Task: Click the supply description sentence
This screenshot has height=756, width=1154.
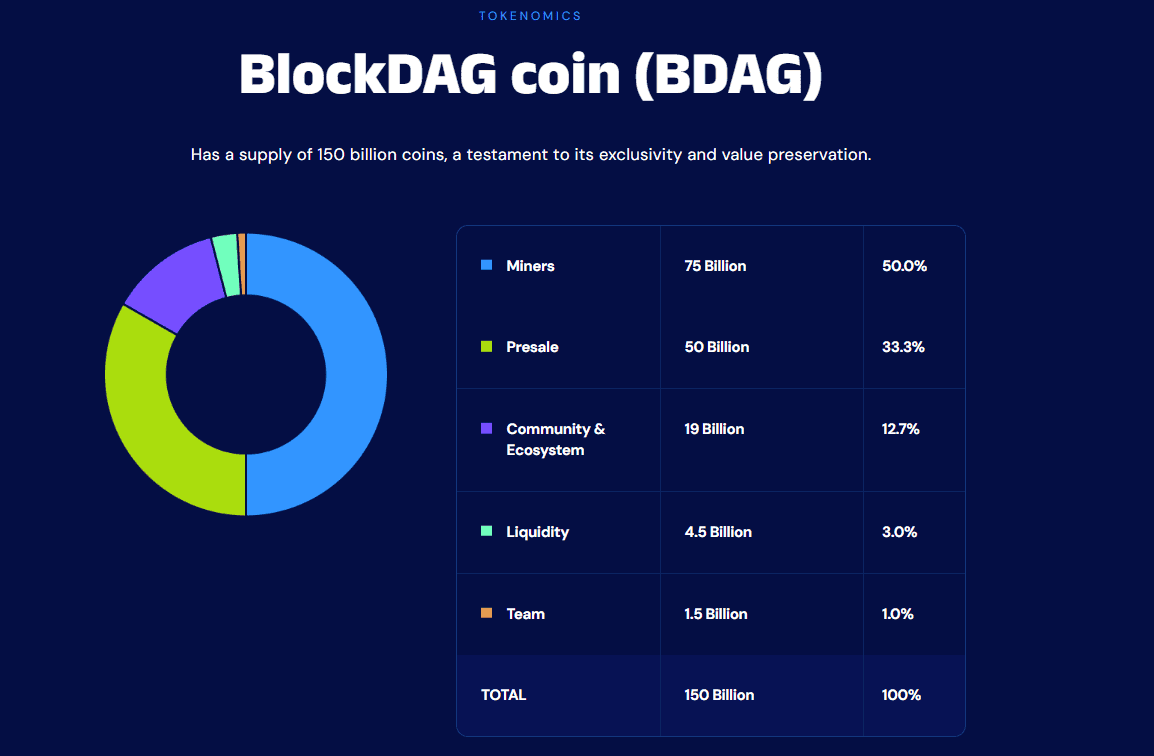Action: 531,155
